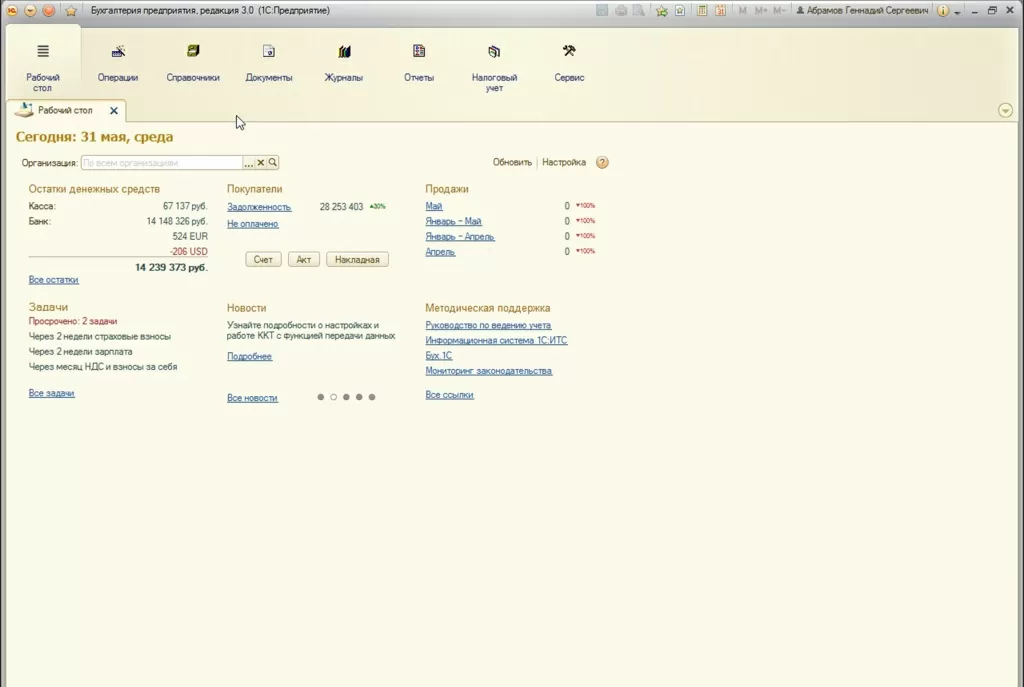Viewport: 1024px width, 687px height.
Task: Open the Бух.1С link
Action: 438,356
